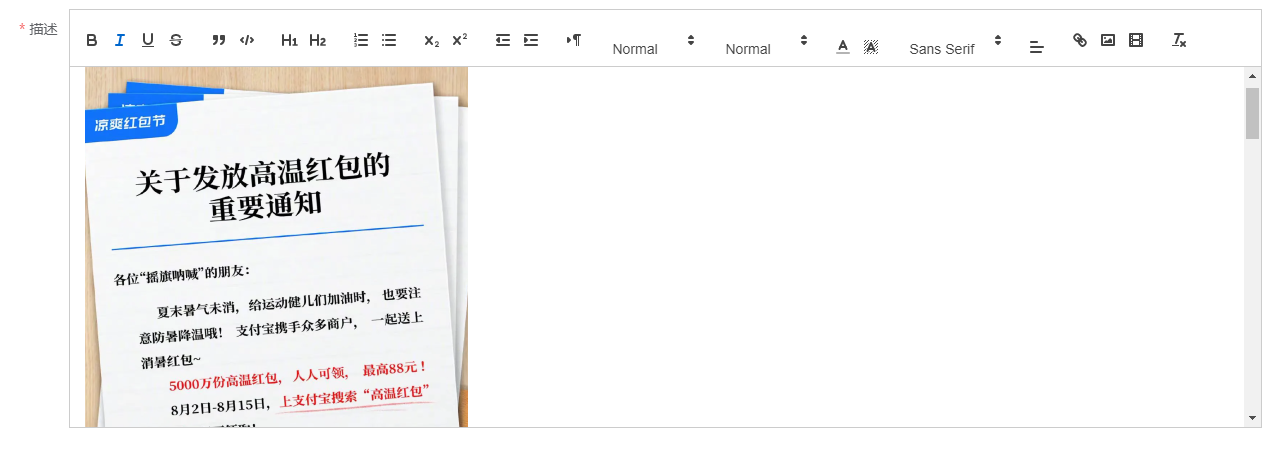Toggle right-to-left text direction
Image resolution: width=1272 pixels, height=456 pixels.
point(574,40)
